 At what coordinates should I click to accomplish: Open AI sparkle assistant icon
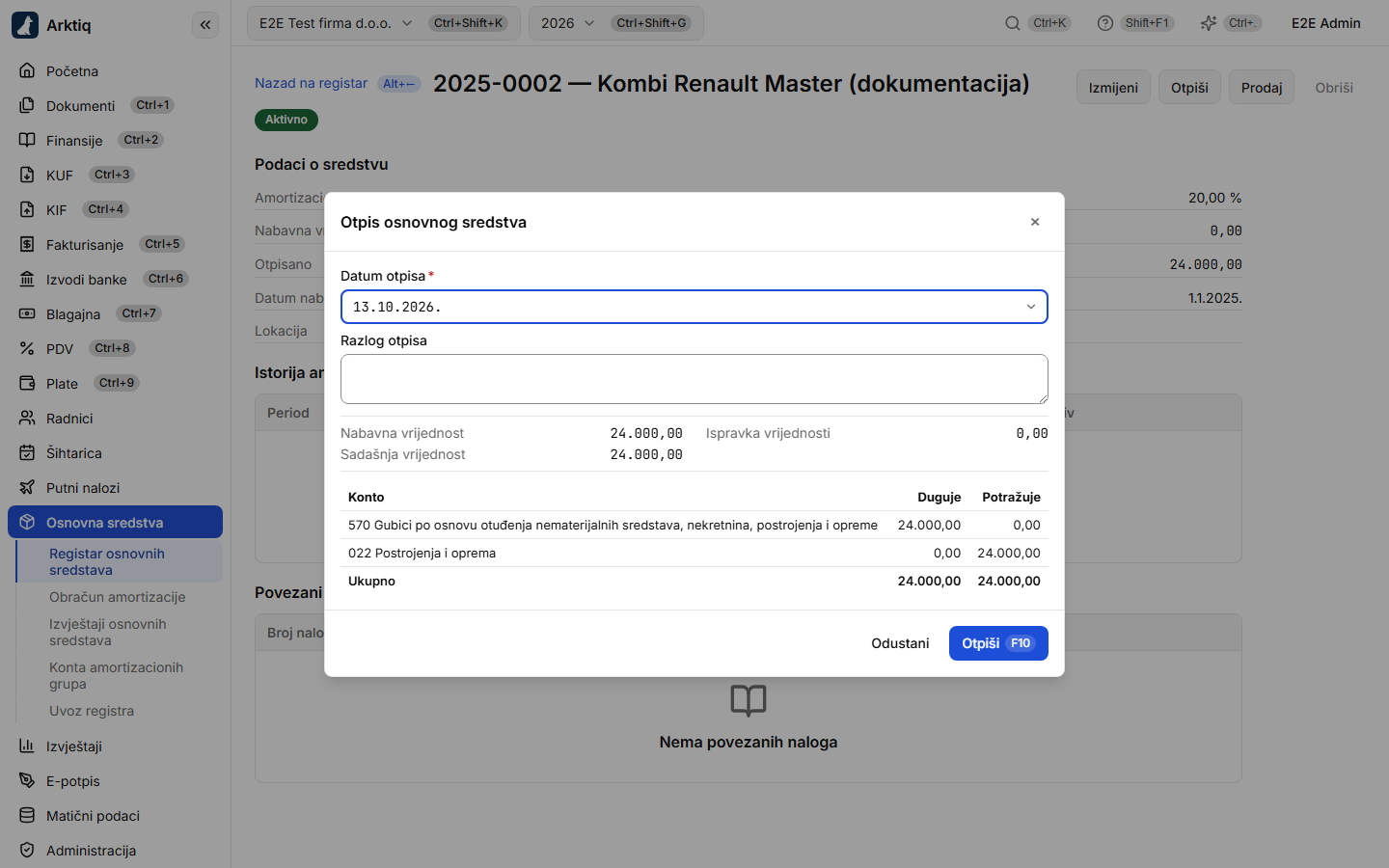pos(1208,23)
